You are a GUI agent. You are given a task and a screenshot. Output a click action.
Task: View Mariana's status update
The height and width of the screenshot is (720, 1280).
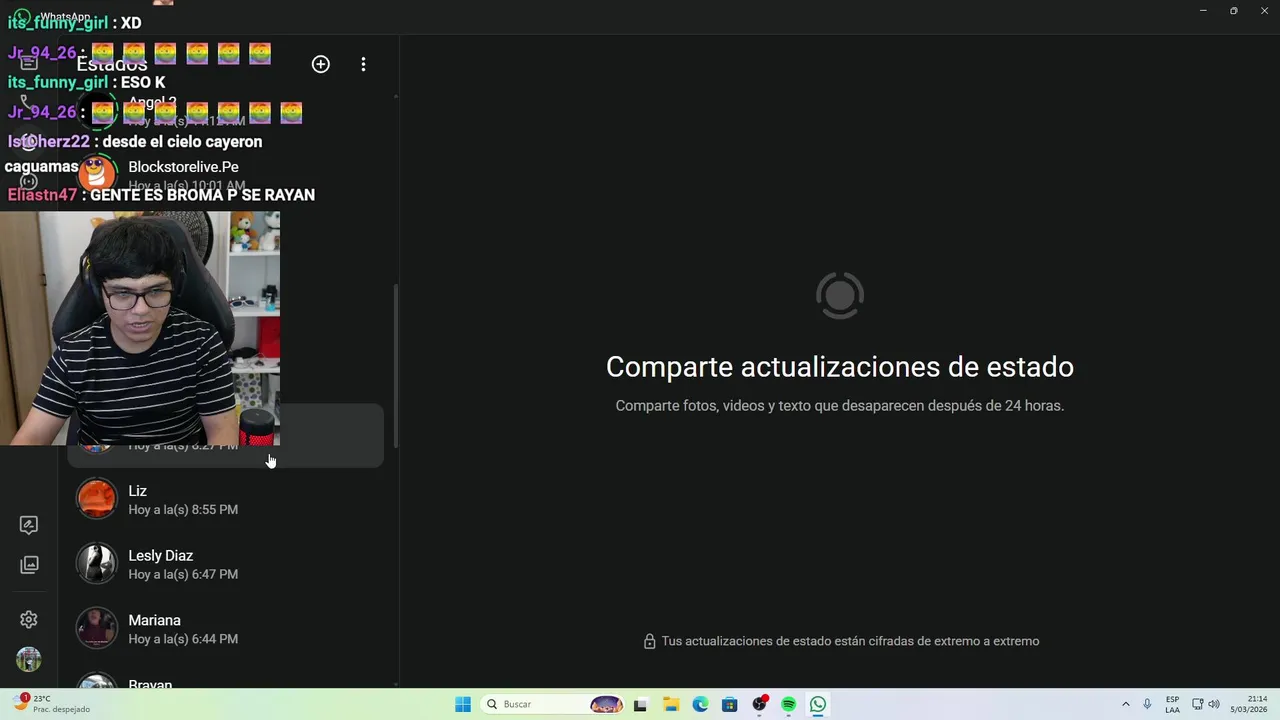(x=226, y=629)
